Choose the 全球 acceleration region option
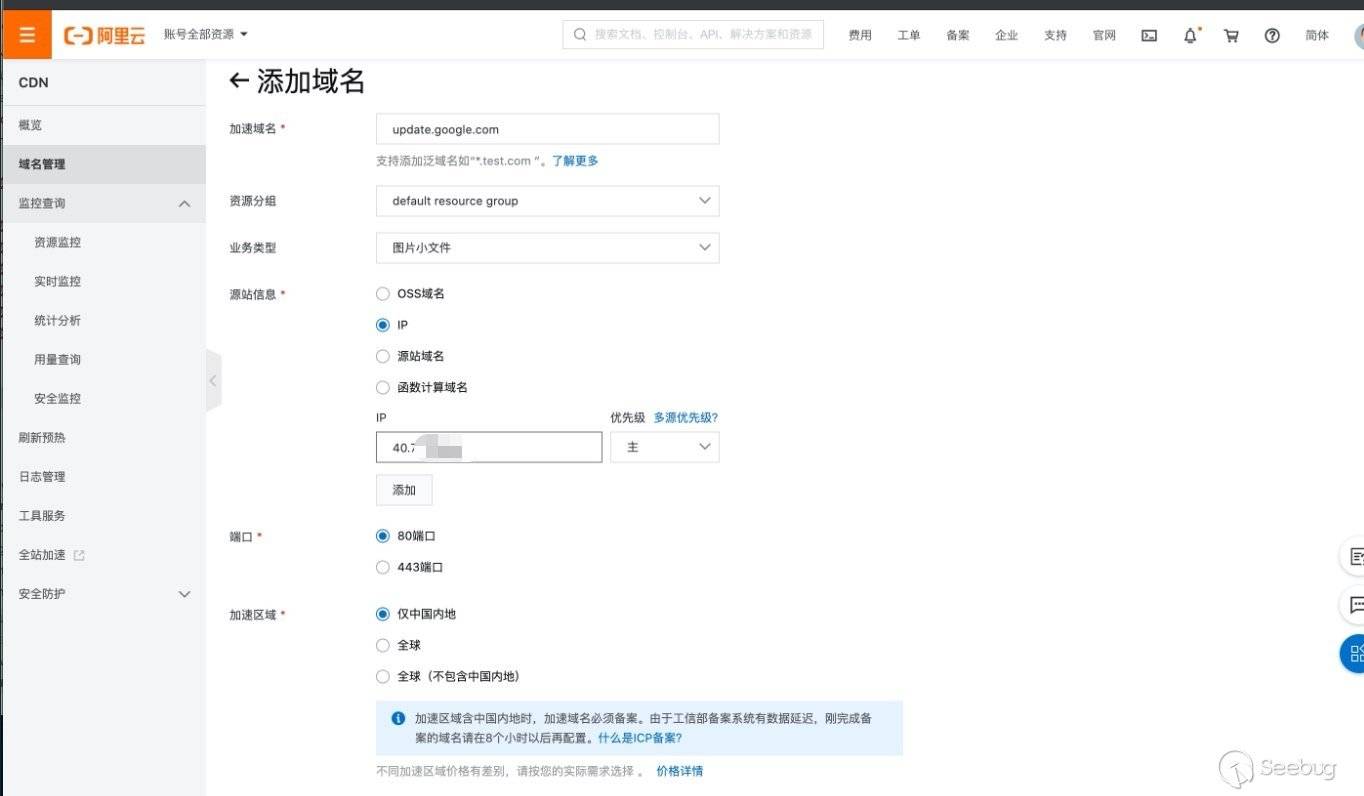This screenshot has width=1364, height=796. pyautogui.click(x=383, y=645)
